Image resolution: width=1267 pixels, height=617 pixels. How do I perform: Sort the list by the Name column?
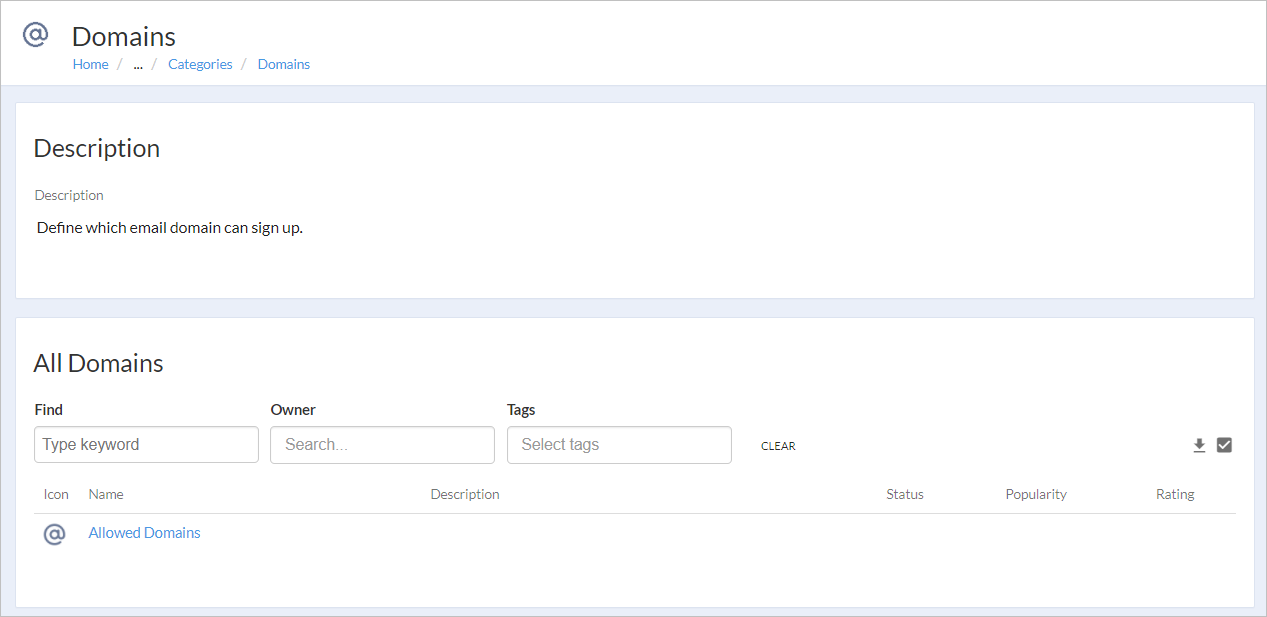click(105, 494)
